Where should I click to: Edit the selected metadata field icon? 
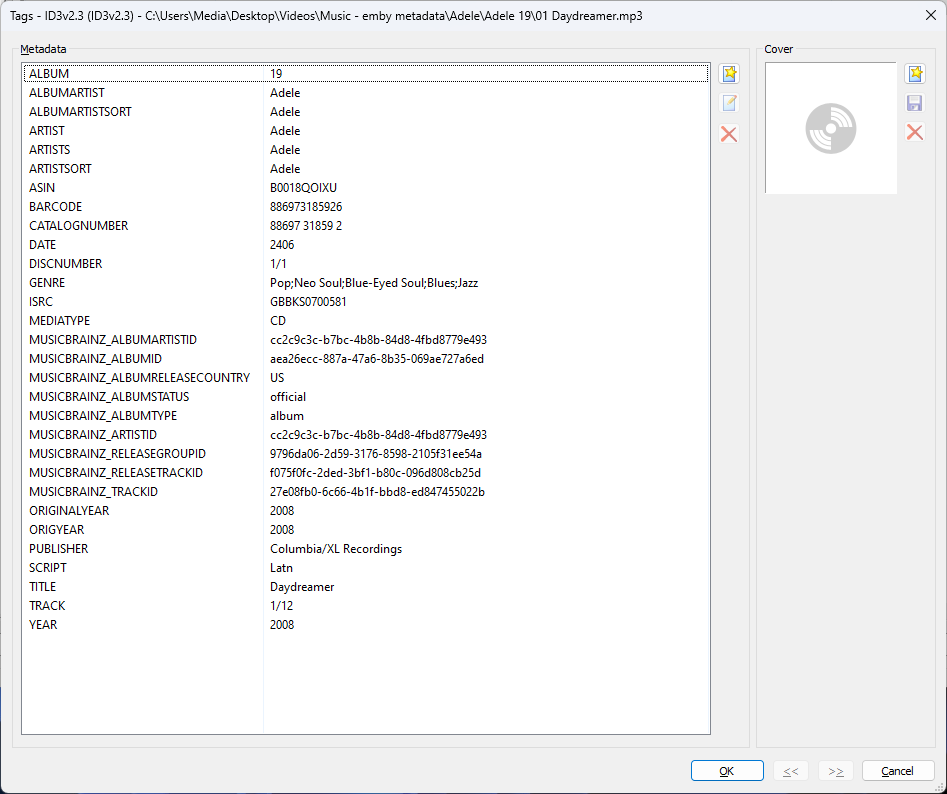point(729,103)
